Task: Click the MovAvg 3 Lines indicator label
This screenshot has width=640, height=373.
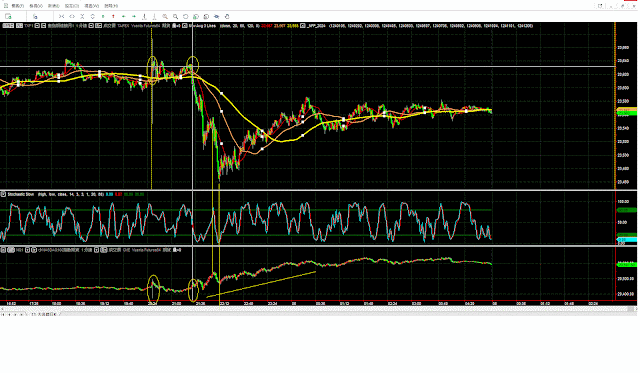Action: tap(202, 25)
